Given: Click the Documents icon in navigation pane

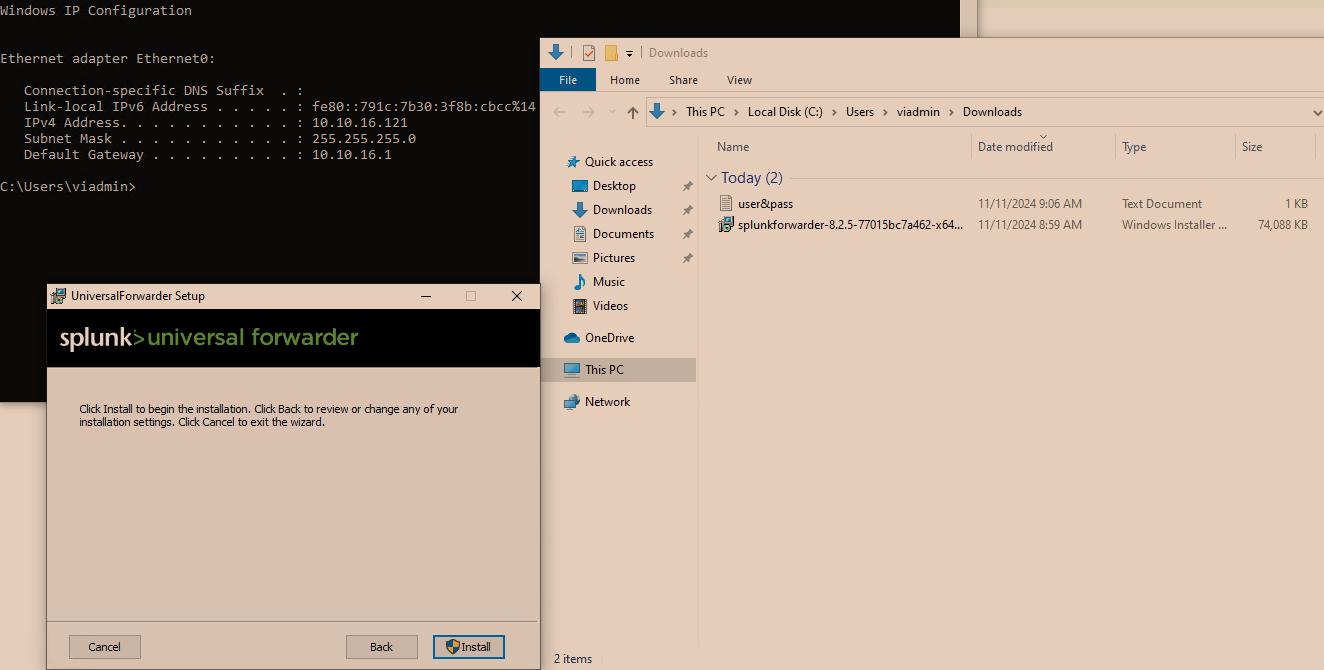Looking at the screenshot, I should click(580, 234).
